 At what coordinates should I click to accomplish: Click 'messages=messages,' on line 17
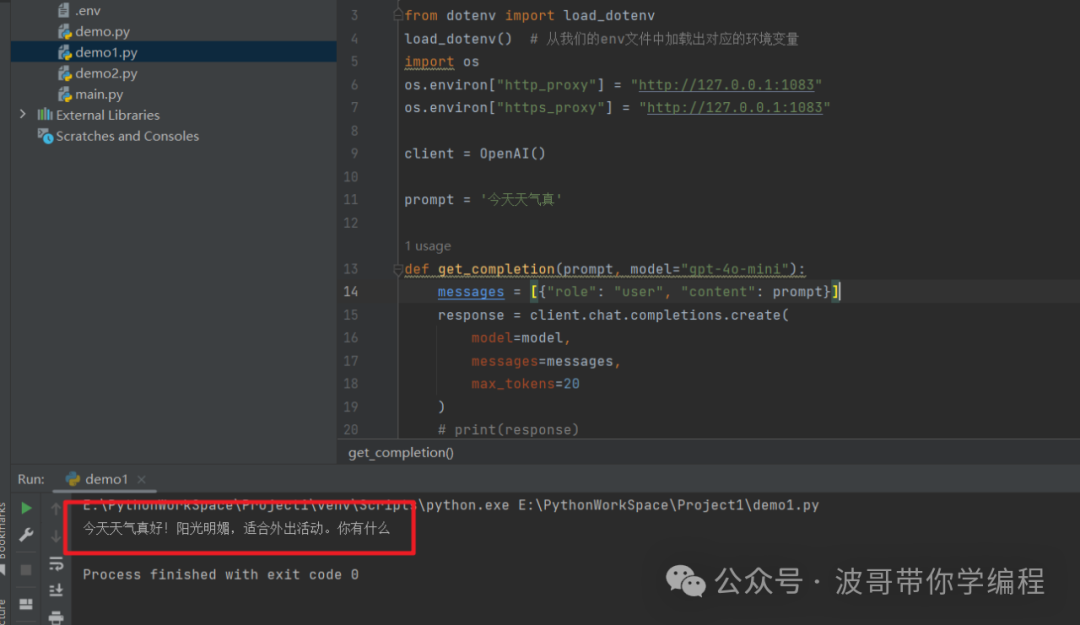546,361
